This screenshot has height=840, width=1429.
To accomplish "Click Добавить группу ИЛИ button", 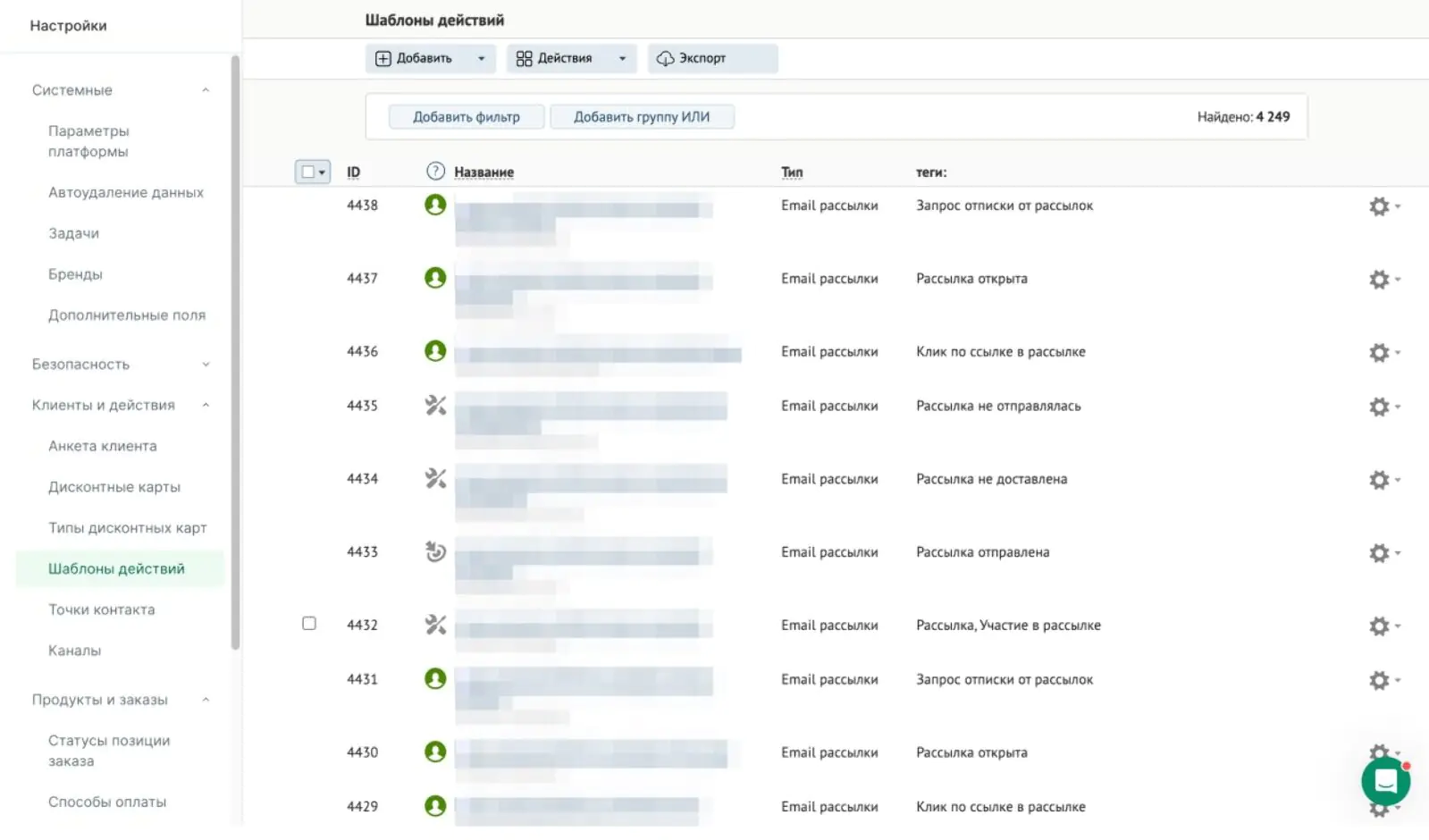I will [x=642, y=117].
